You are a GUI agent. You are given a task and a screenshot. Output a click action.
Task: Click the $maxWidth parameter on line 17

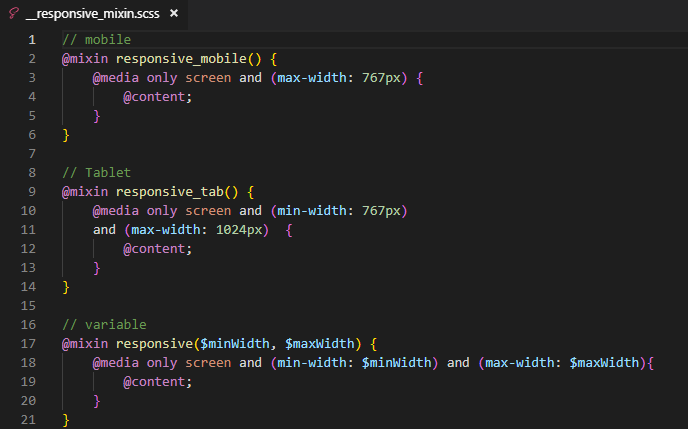[319, 344]
